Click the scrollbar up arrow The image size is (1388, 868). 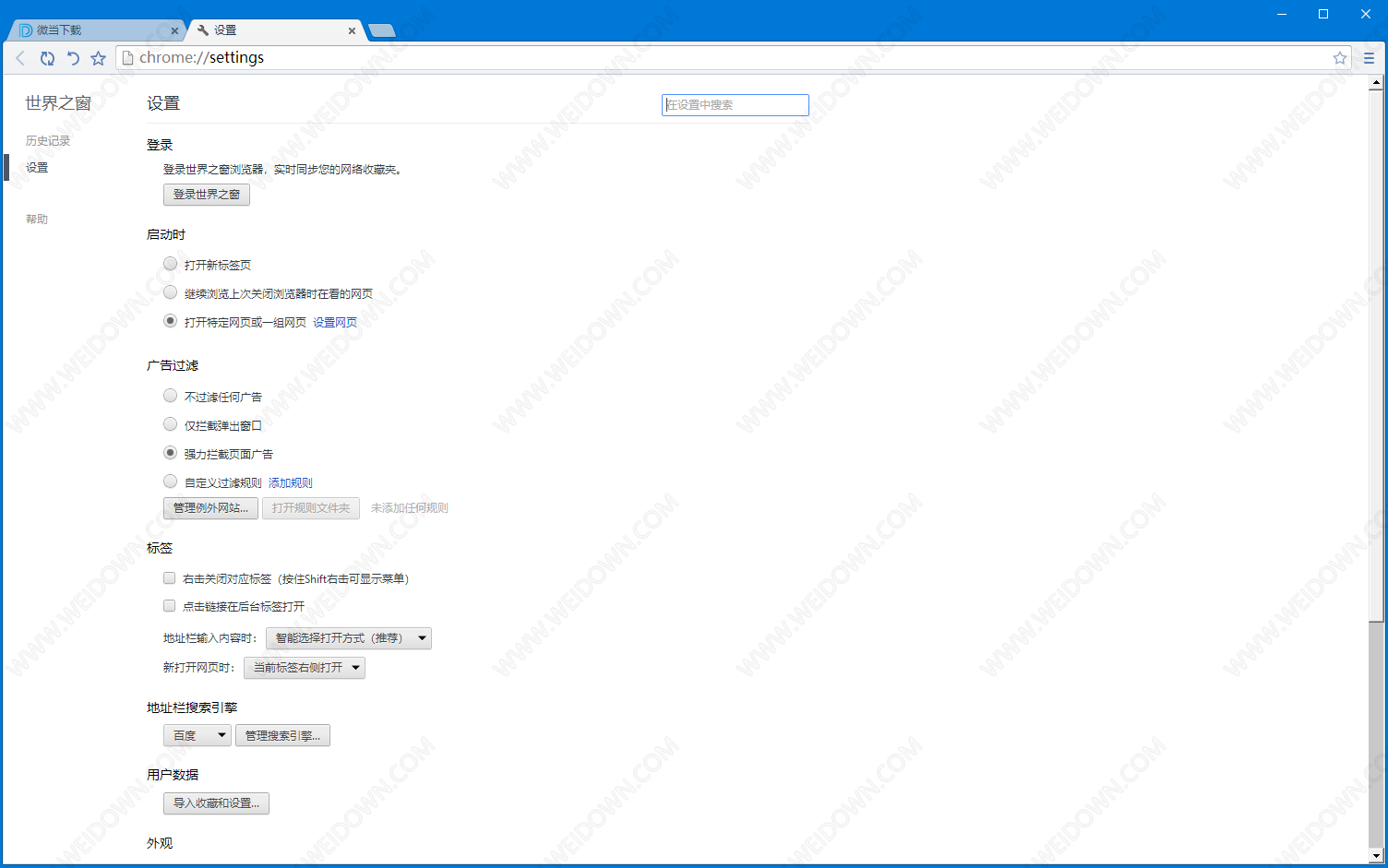(x=1376, y=83)
